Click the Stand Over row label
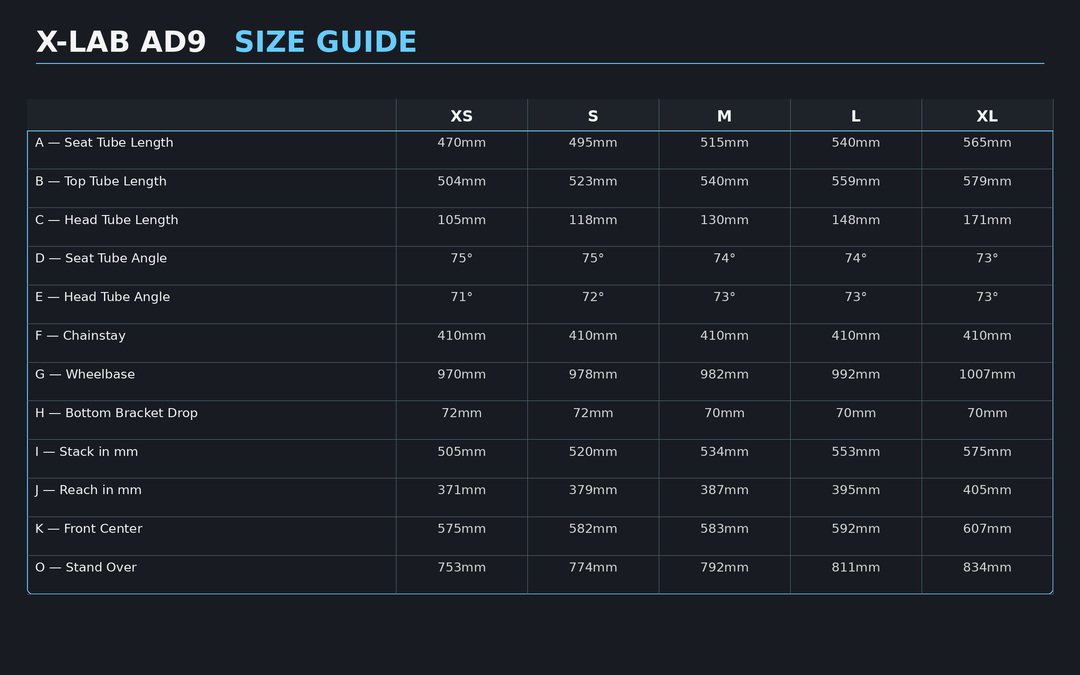Viewport: 1080px width, 675px height. click(86, 568)
